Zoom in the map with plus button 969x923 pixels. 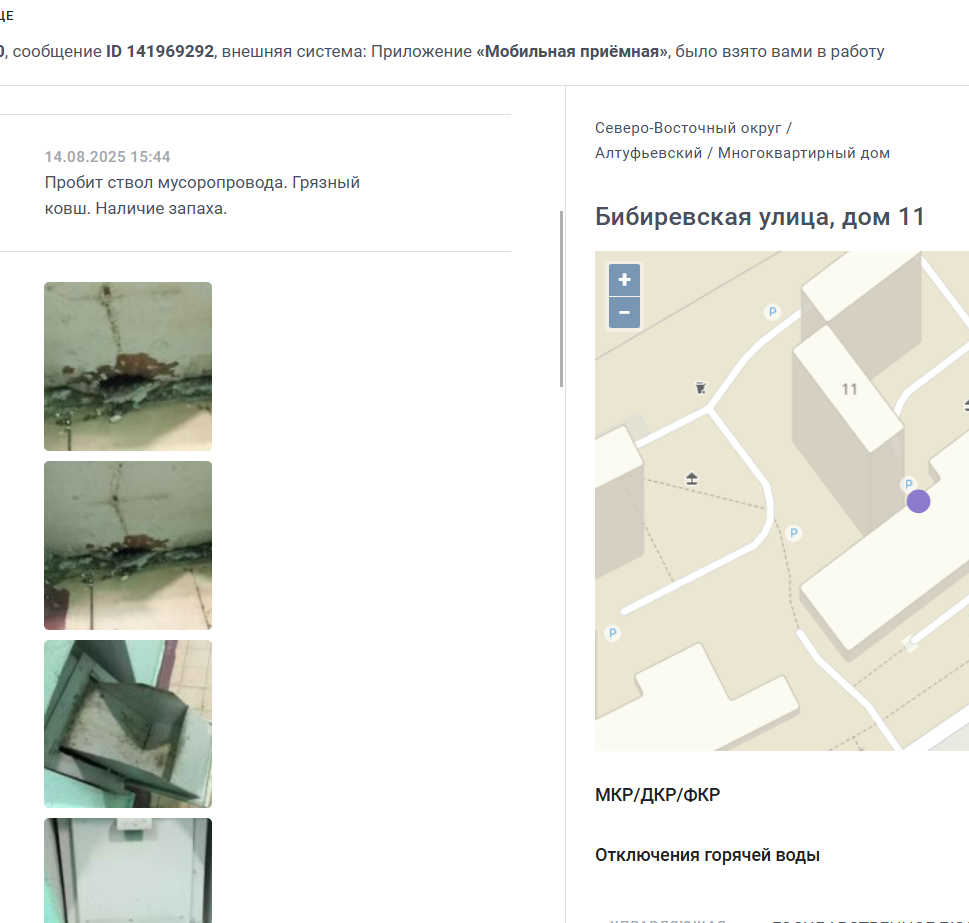[624, 280]
